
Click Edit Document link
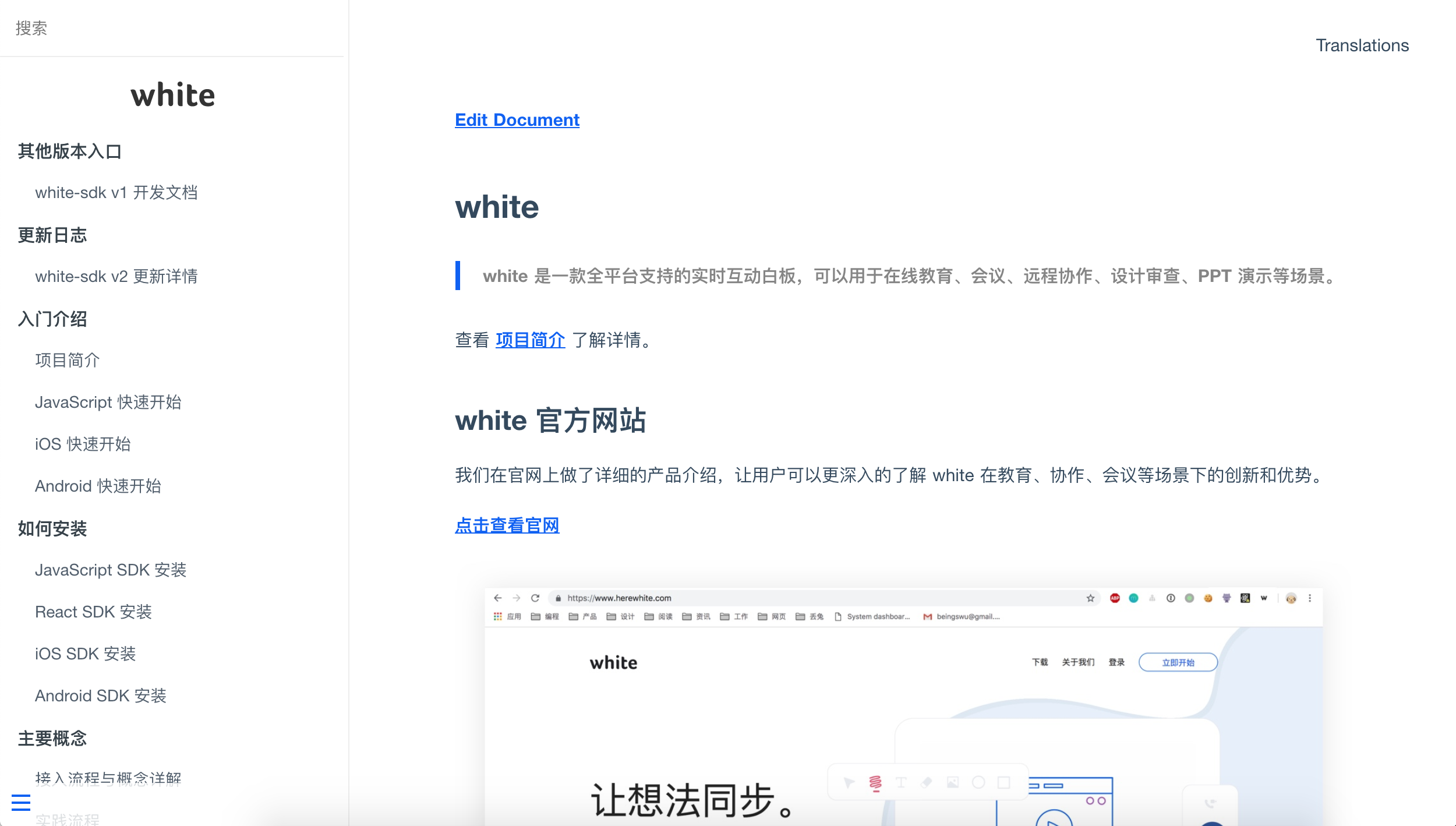[x=517, y=119]
